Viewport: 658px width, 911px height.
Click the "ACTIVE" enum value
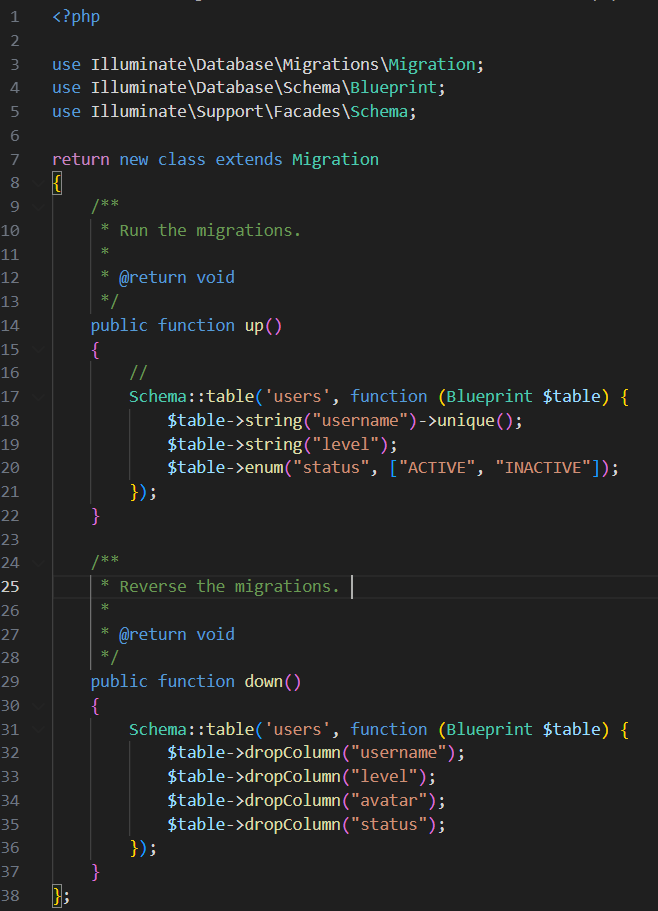tap(437, 468)
